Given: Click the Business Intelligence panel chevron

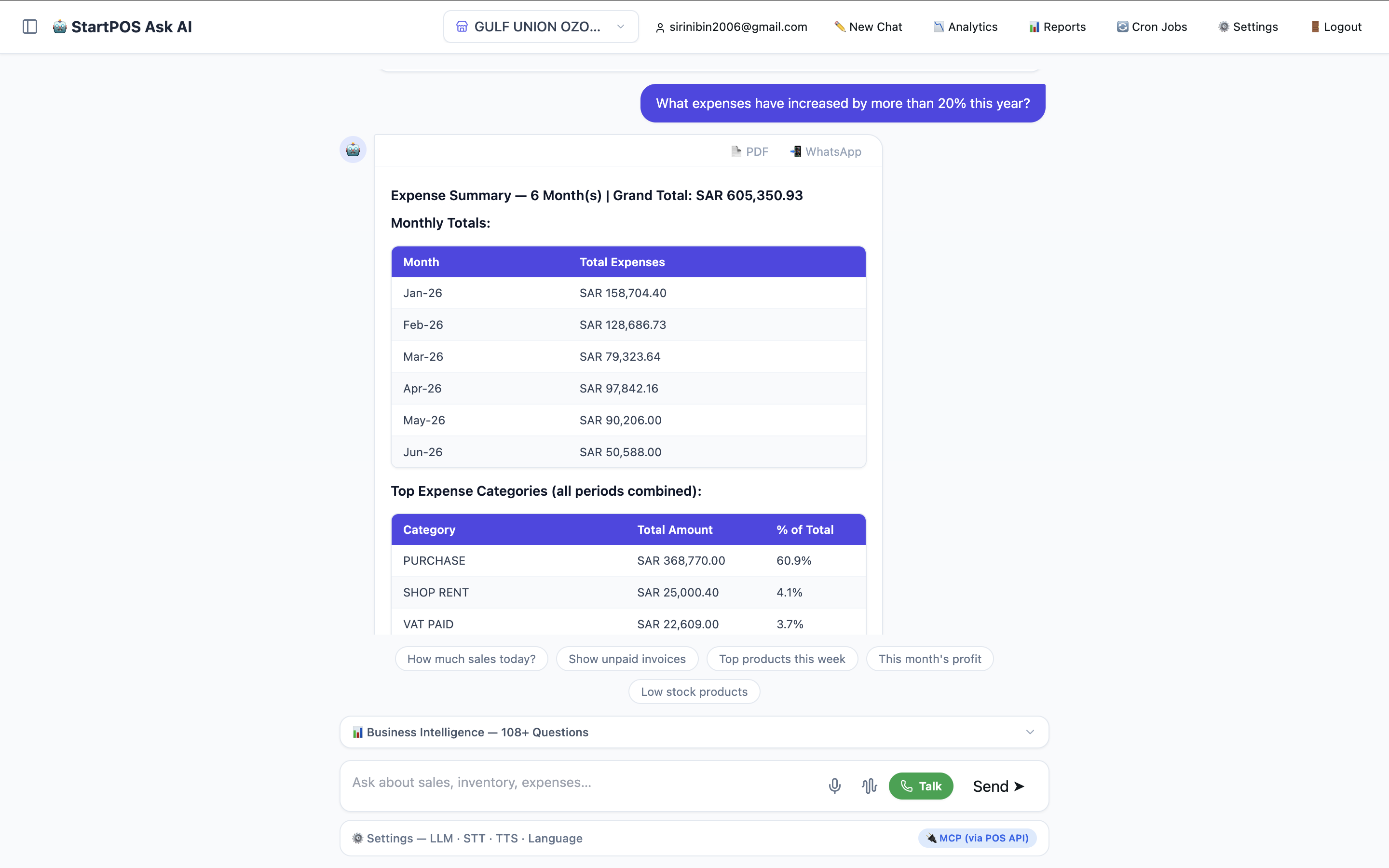Looking at the screenshot, I should (1030, 732).
